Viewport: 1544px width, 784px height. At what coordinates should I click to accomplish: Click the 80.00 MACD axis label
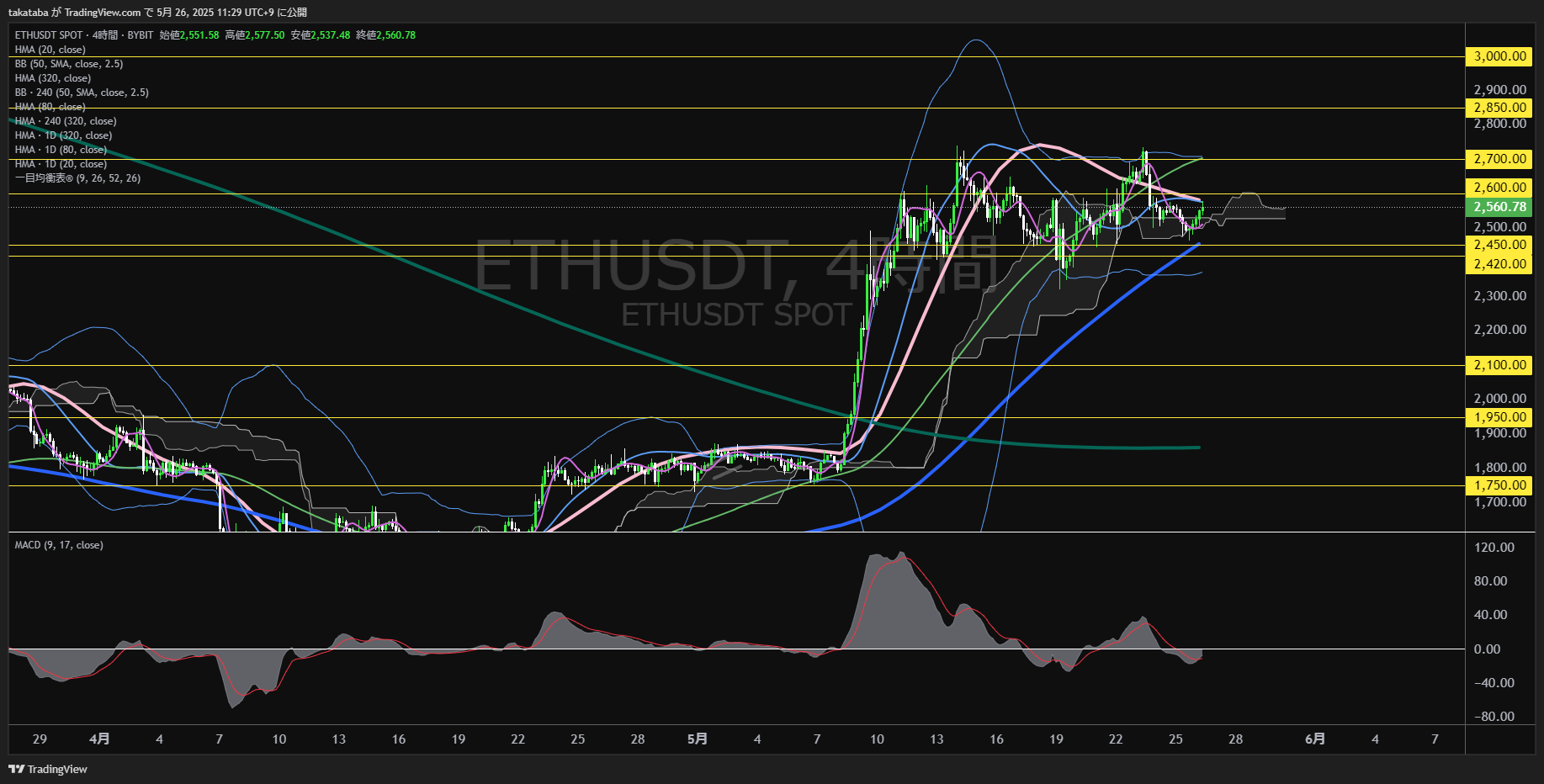coord(1490,581)
